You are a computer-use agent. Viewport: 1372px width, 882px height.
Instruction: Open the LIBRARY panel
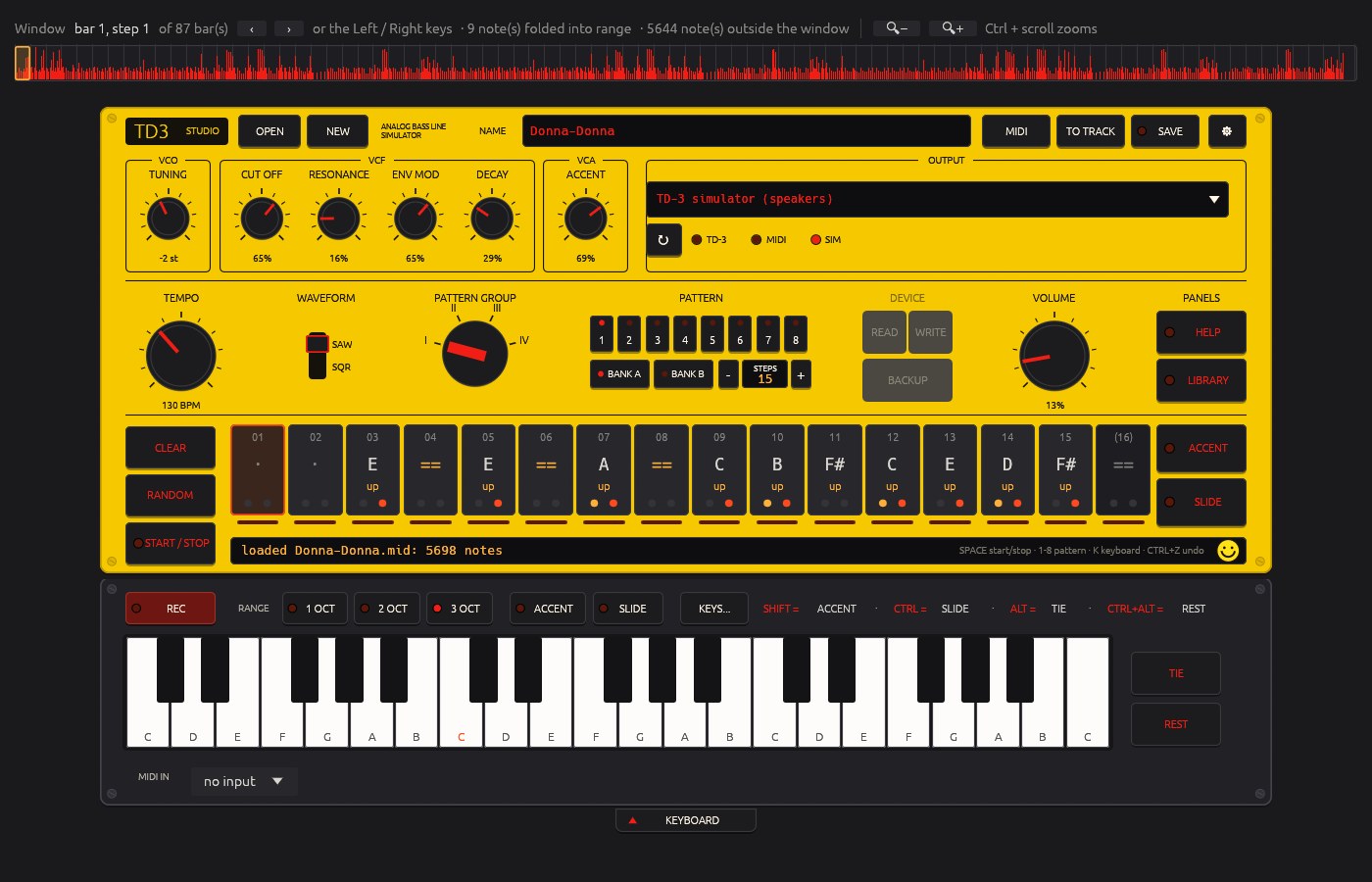(x=1200, y=380)
